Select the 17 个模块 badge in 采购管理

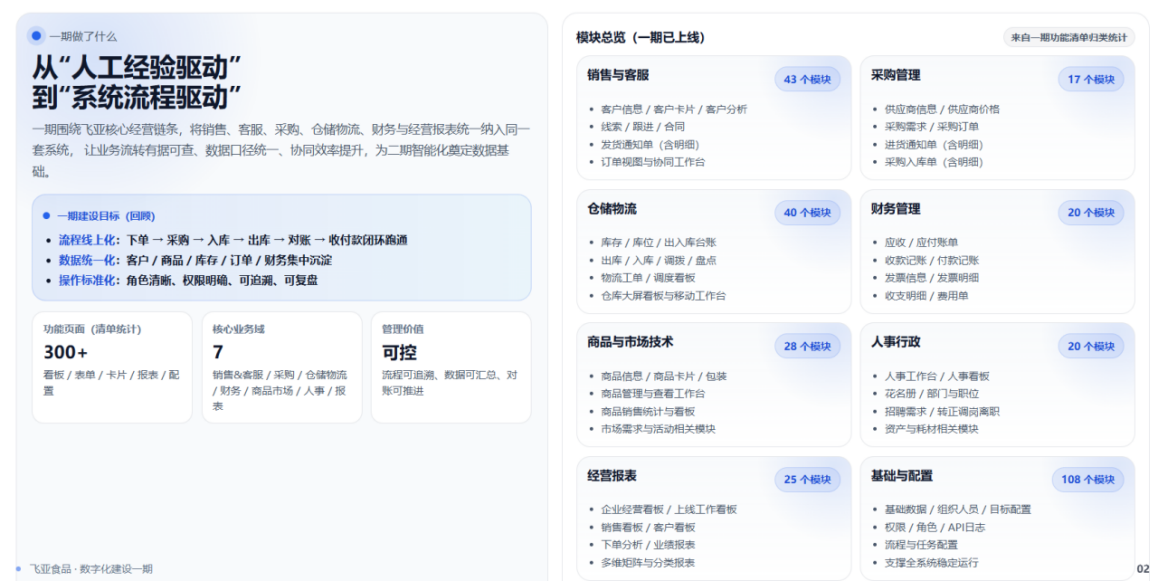tap(1091, 80)
